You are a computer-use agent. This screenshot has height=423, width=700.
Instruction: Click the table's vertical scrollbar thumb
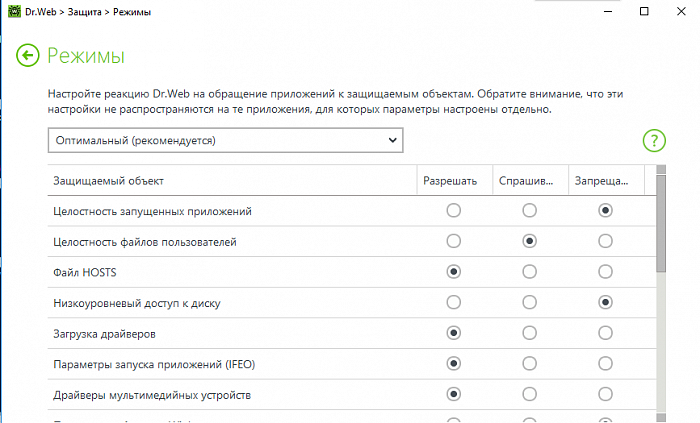pyautogui.click(x=661, y=223)
